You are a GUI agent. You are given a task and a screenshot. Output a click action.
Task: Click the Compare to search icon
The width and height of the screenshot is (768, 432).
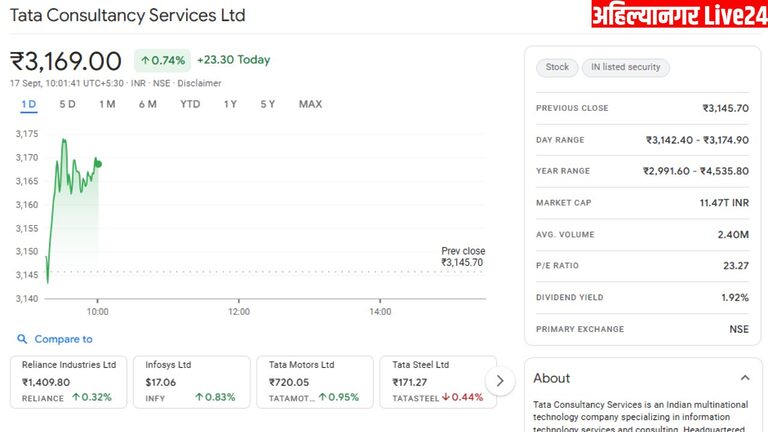[x=22, y=340]
